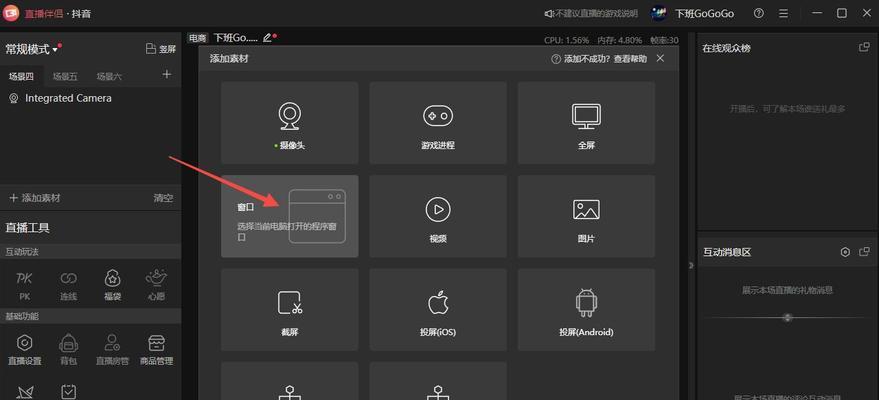Pick the 截屏 screenshot source
Viewport: 879px width, 400px height.
(289, 309)
